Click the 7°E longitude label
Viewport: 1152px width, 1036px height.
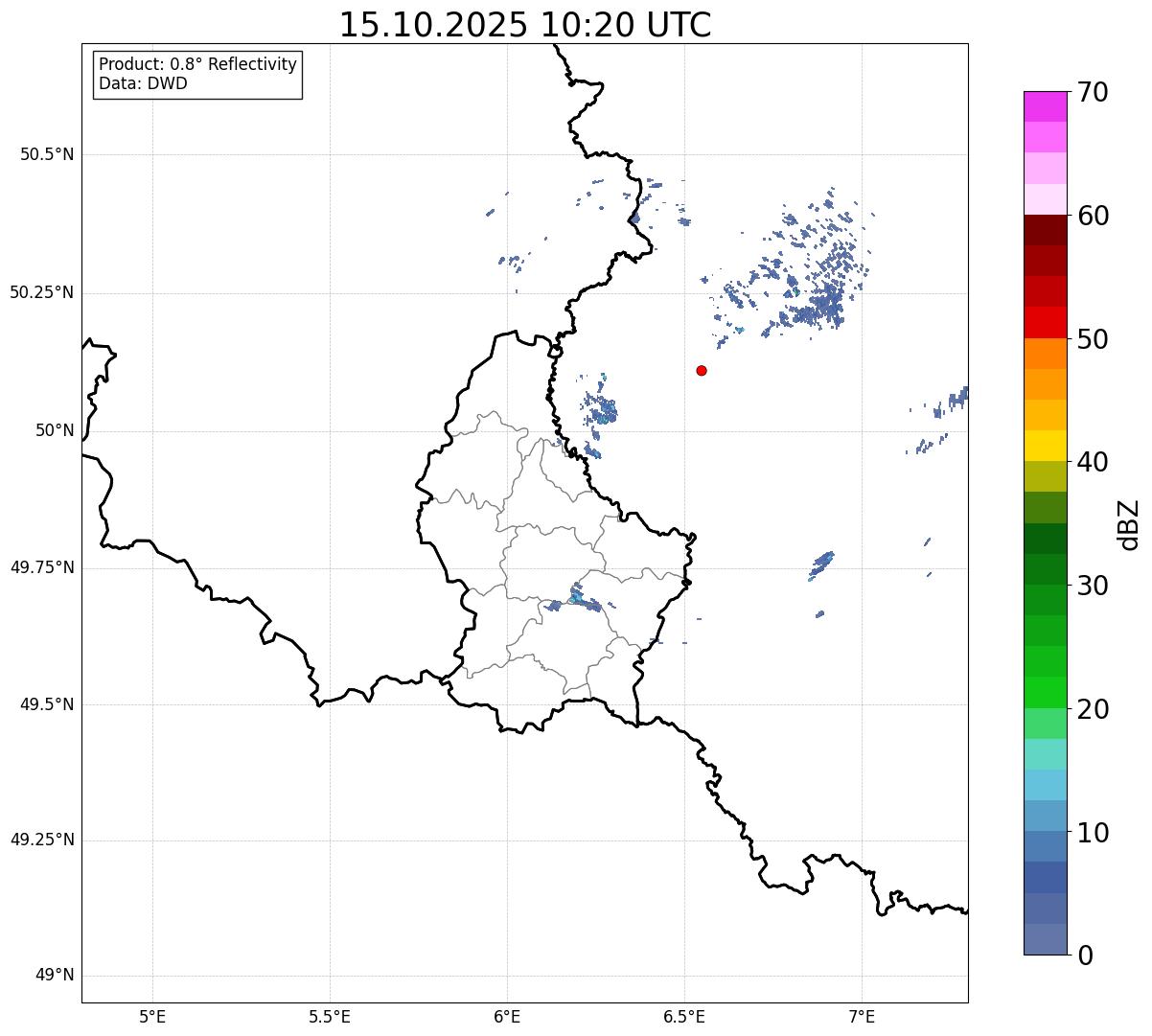(862, 1017)
